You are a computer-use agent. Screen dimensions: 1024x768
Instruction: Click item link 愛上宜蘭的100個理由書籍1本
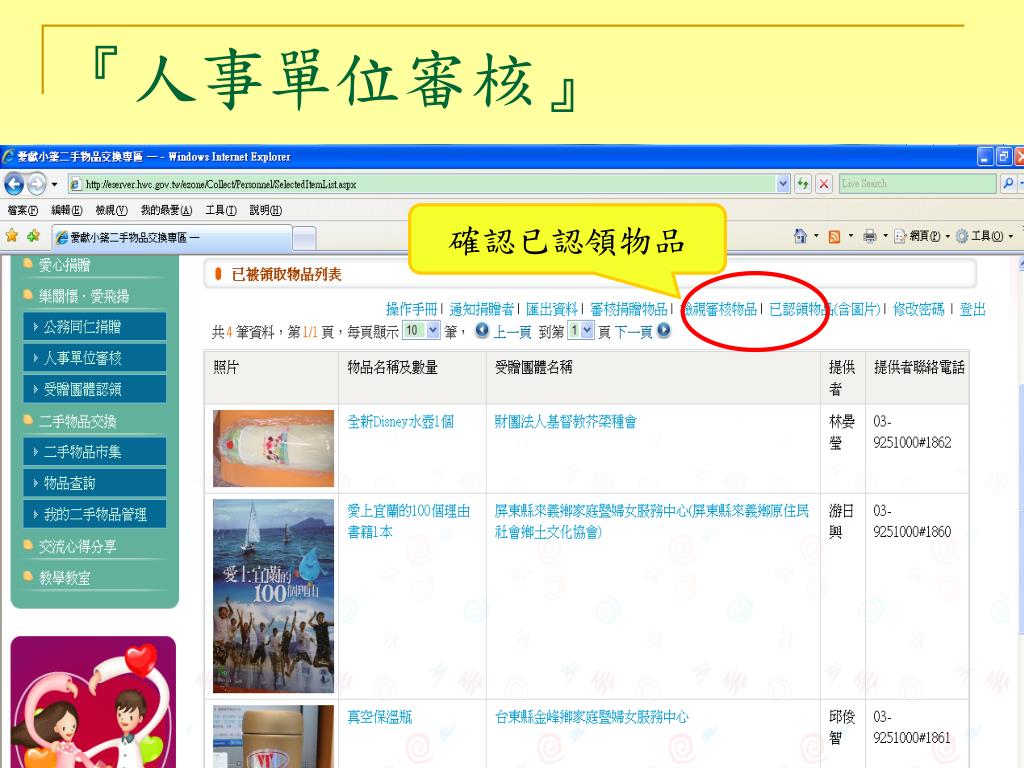coord(408,521)
